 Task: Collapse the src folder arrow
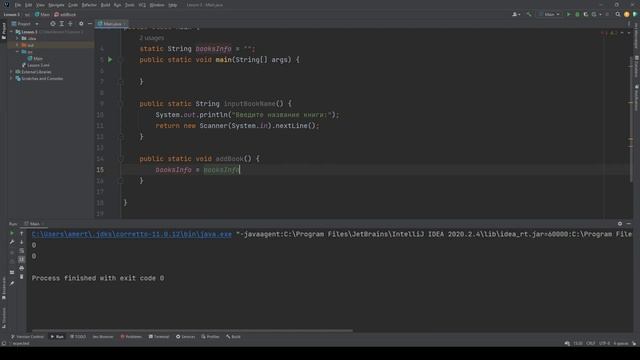tap(18, 52)
